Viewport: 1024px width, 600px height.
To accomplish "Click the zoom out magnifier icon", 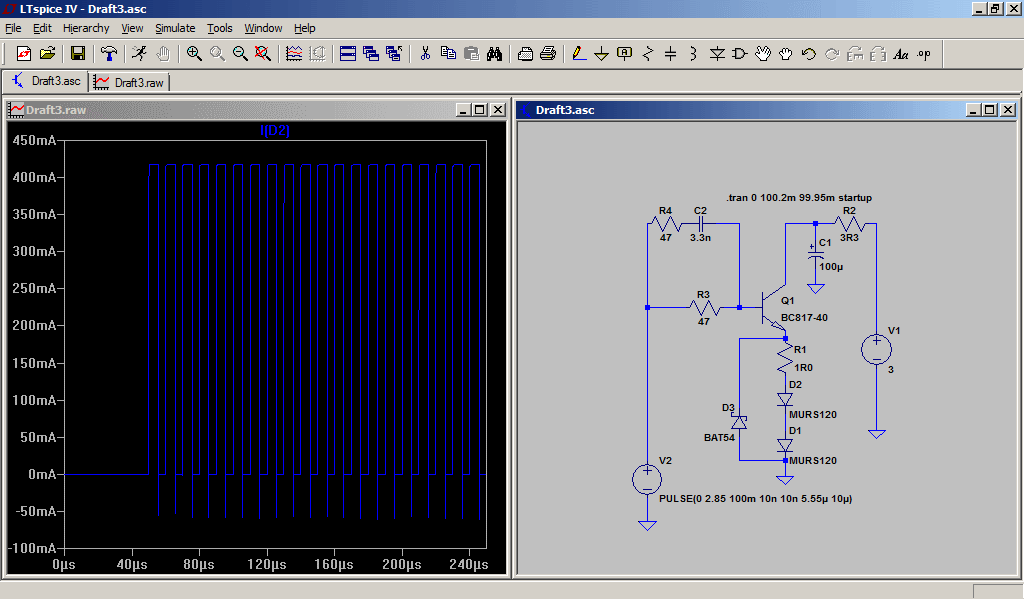I will [x=240, y=54].
